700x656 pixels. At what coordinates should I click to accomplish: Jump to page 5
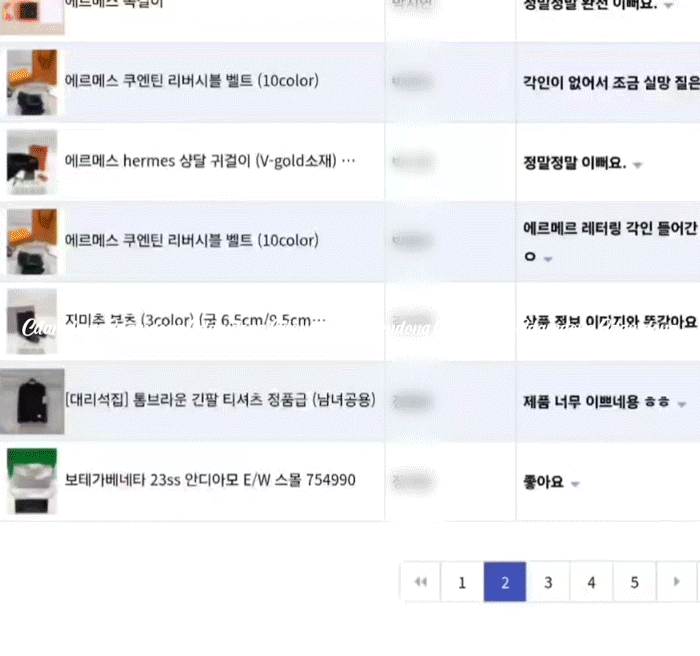coord(634,582)
